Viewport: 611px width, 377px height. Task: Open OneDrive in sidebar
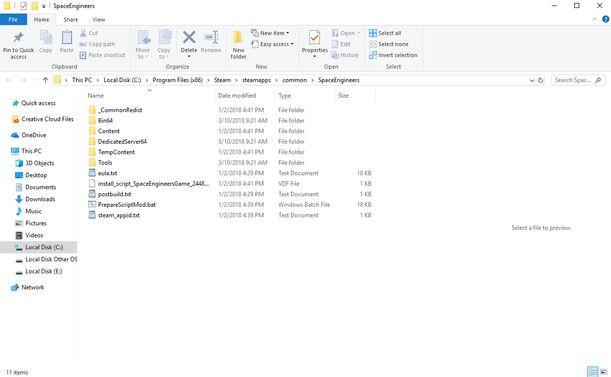coord(34,135)
